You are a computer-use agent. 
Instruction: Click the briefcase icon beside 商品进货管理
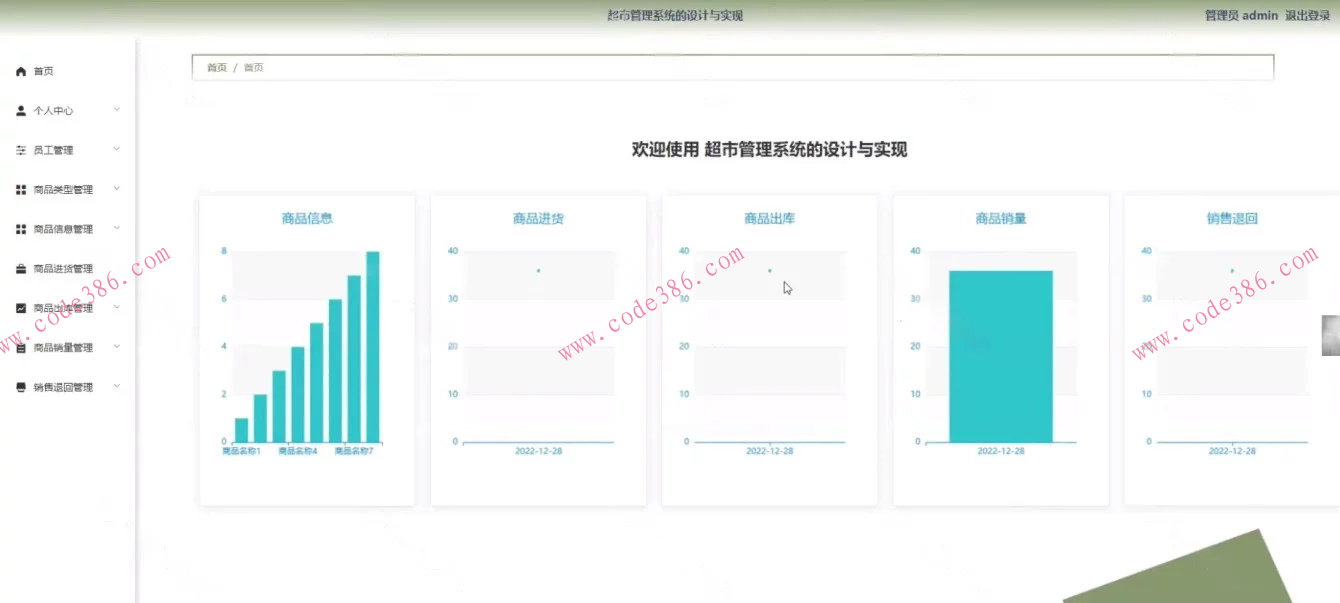(20, 267)
